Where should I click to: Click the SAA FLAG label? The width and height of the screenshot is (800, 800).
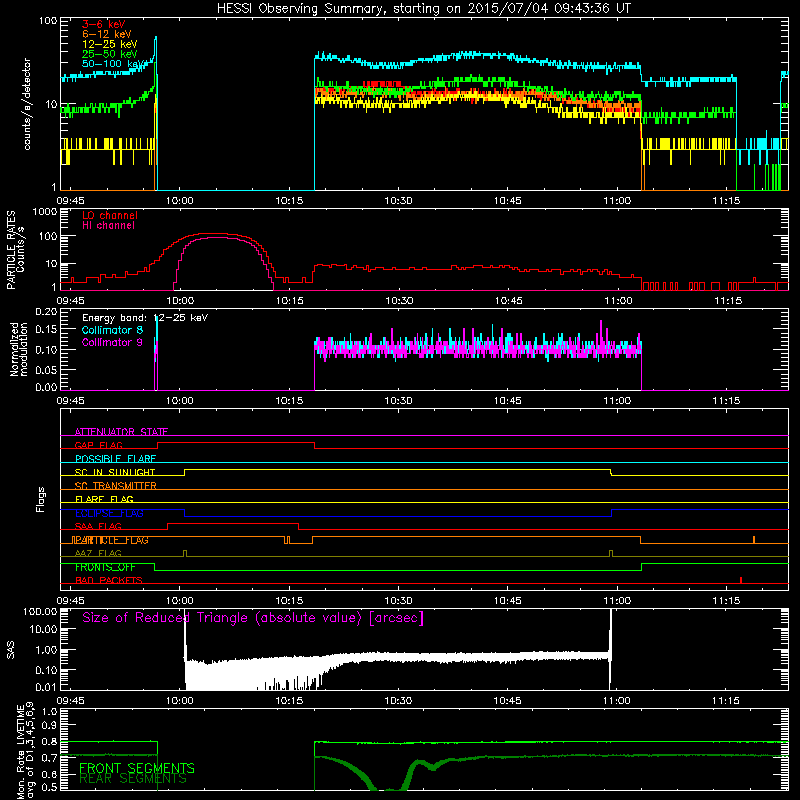[x=98, y=526]
